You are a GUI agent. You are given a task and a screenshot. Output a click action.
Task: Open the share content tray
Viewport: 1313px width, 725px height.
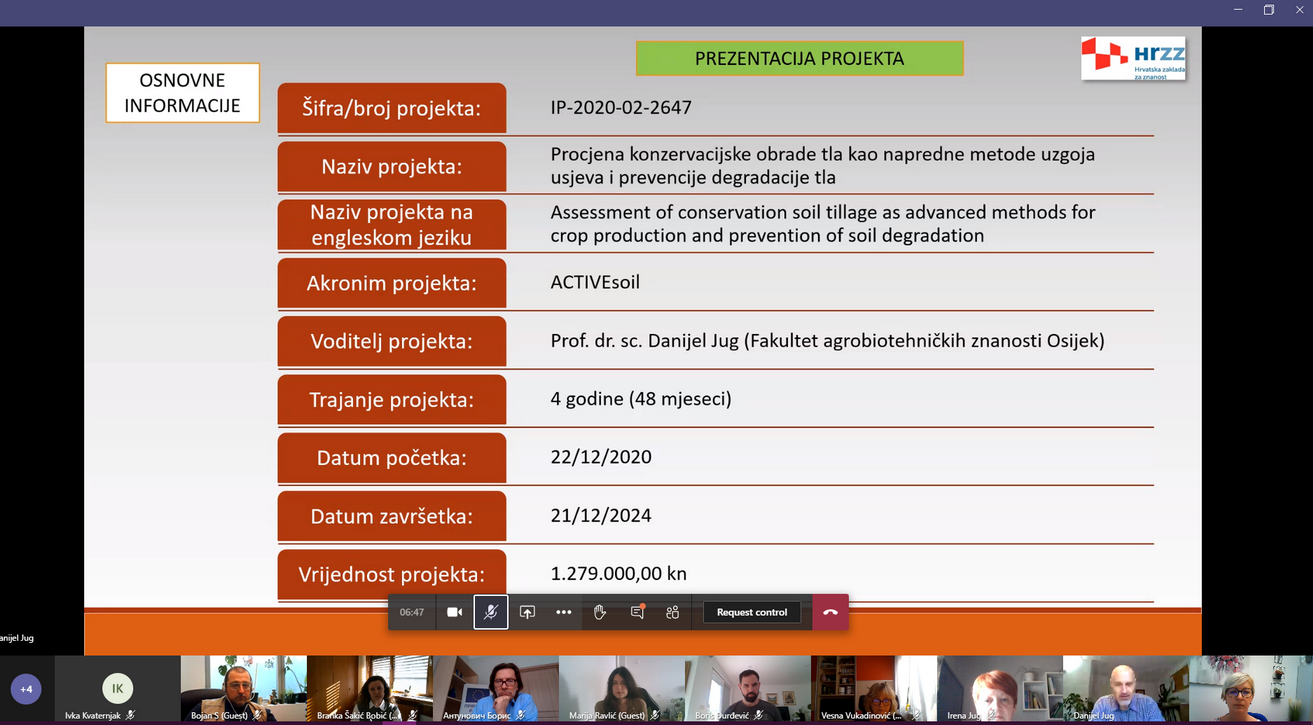pyautogui.click(x=527, y=612)
